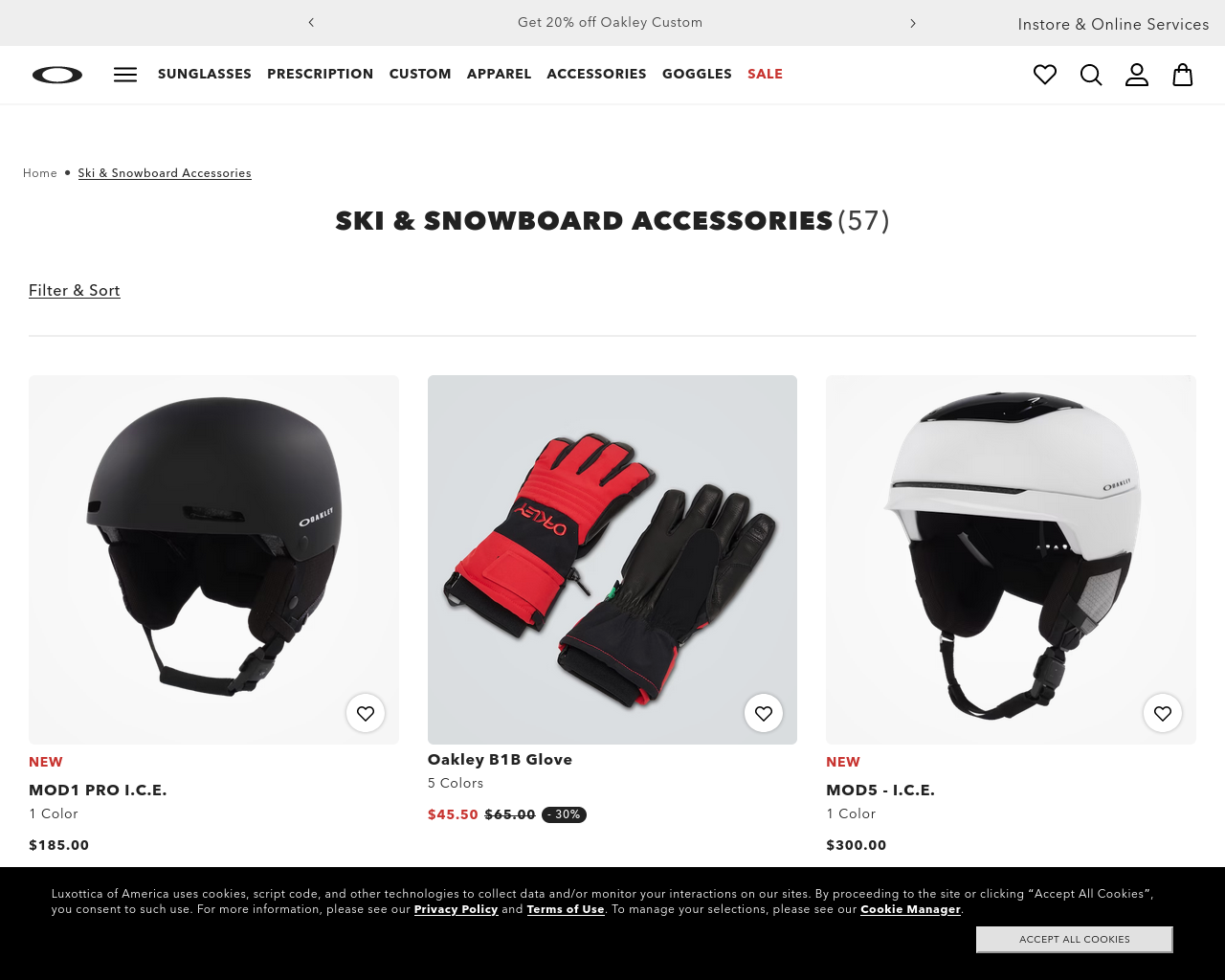
Task: Favorite the MOD5 - I.C.E. helmet
Action: [x=1163, y=713]
